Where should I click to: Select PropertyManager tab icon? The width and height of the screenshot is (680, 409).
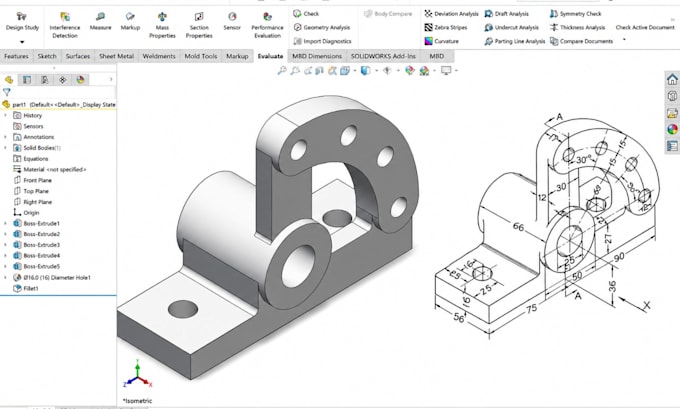[27, 80]
